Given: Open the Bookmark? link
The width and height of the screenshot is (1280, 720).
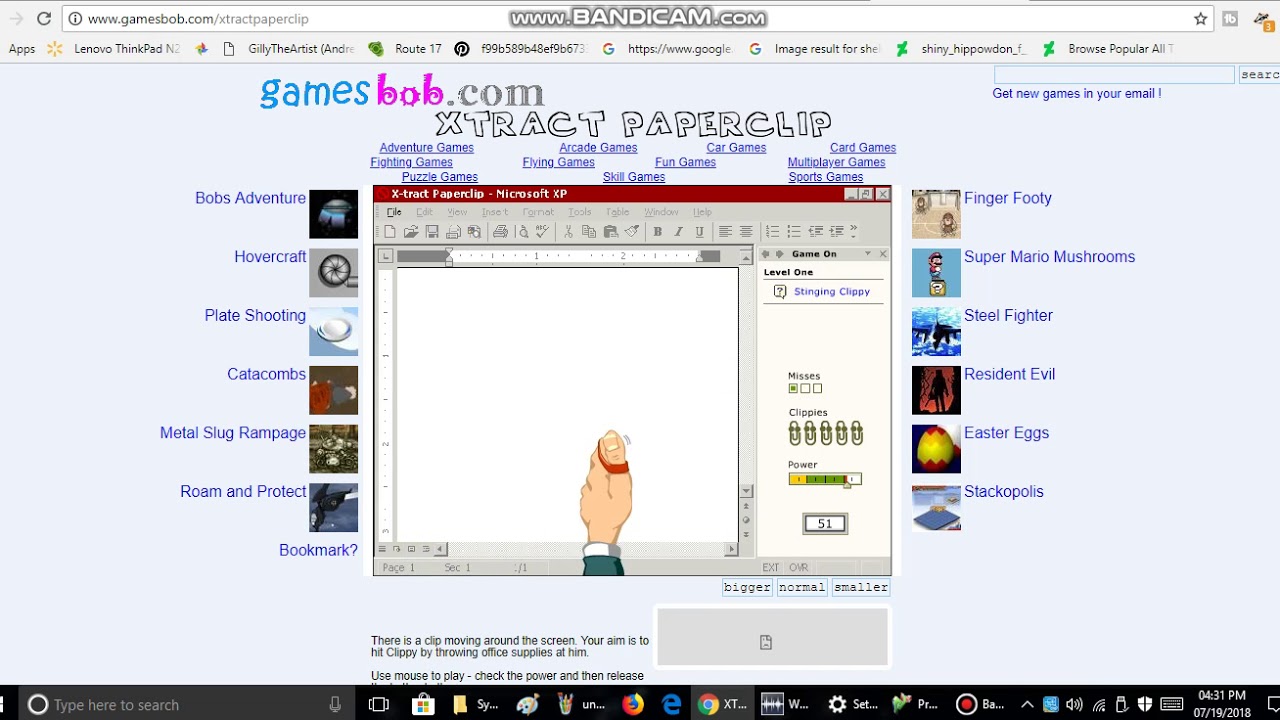Looking at the screenshot, I should pyautogui.click(x=318, y=550).
